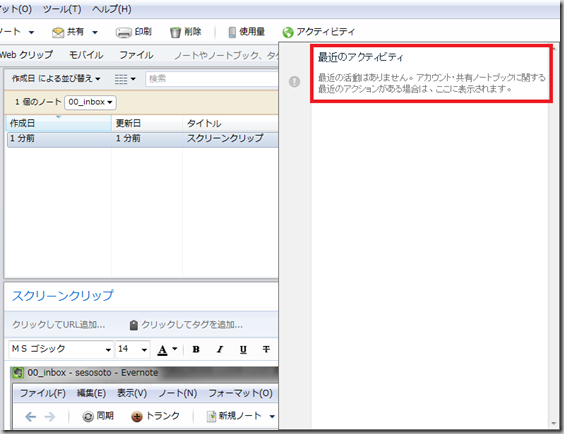The height and width of the screenshot is (434, 564).
Task: Sort by 作成日 column header
Action: tap(59, 123)
